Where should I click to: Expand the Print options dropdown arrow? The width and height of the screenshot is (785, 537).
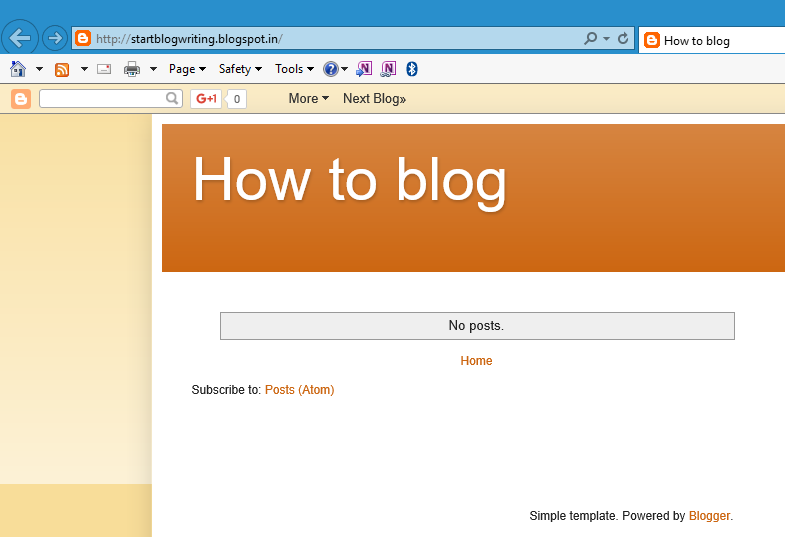(x=153, y=69)
